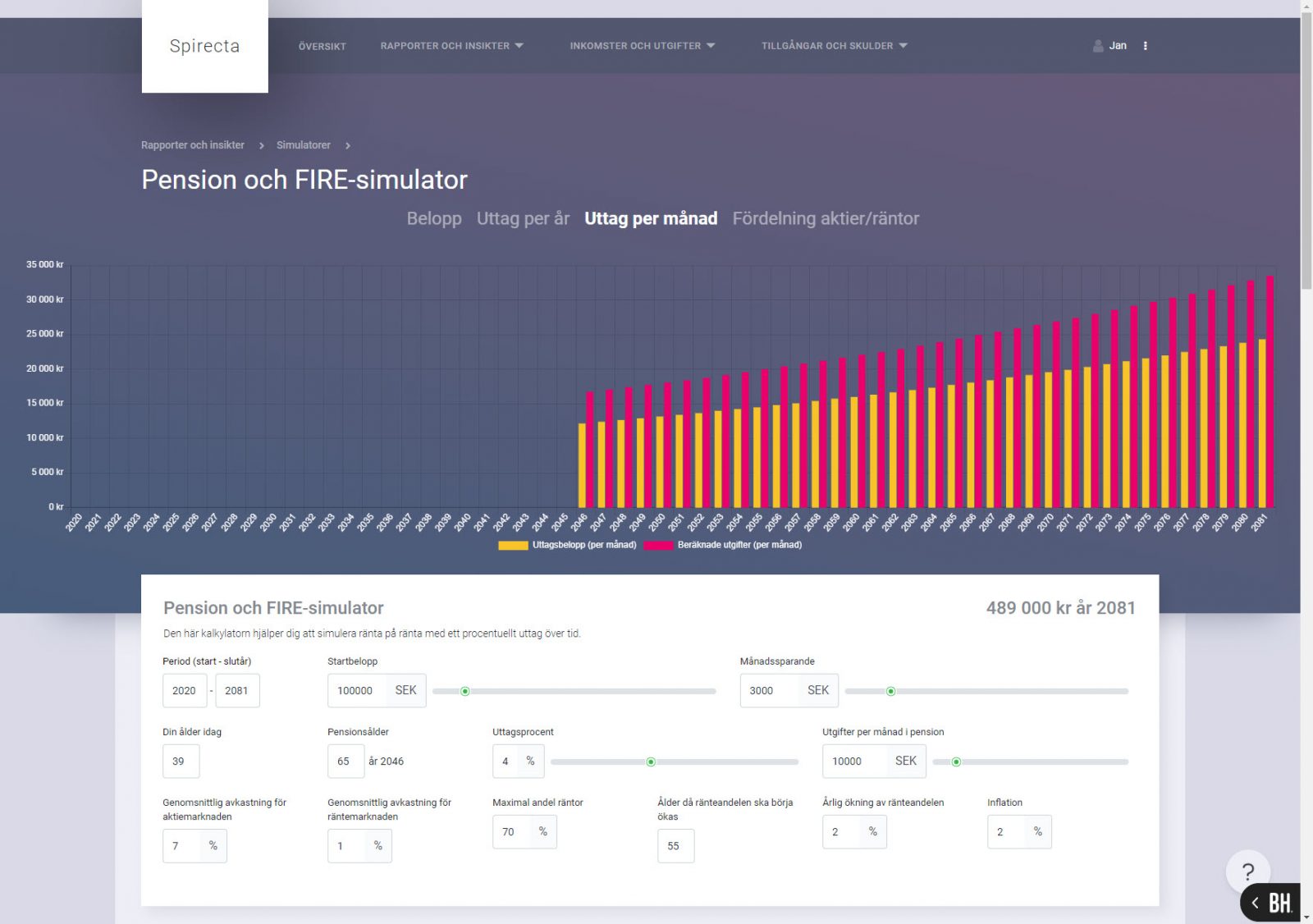
Task: Select the Fördelning aktier/räntor tab
Action: [x=826, y=218]
